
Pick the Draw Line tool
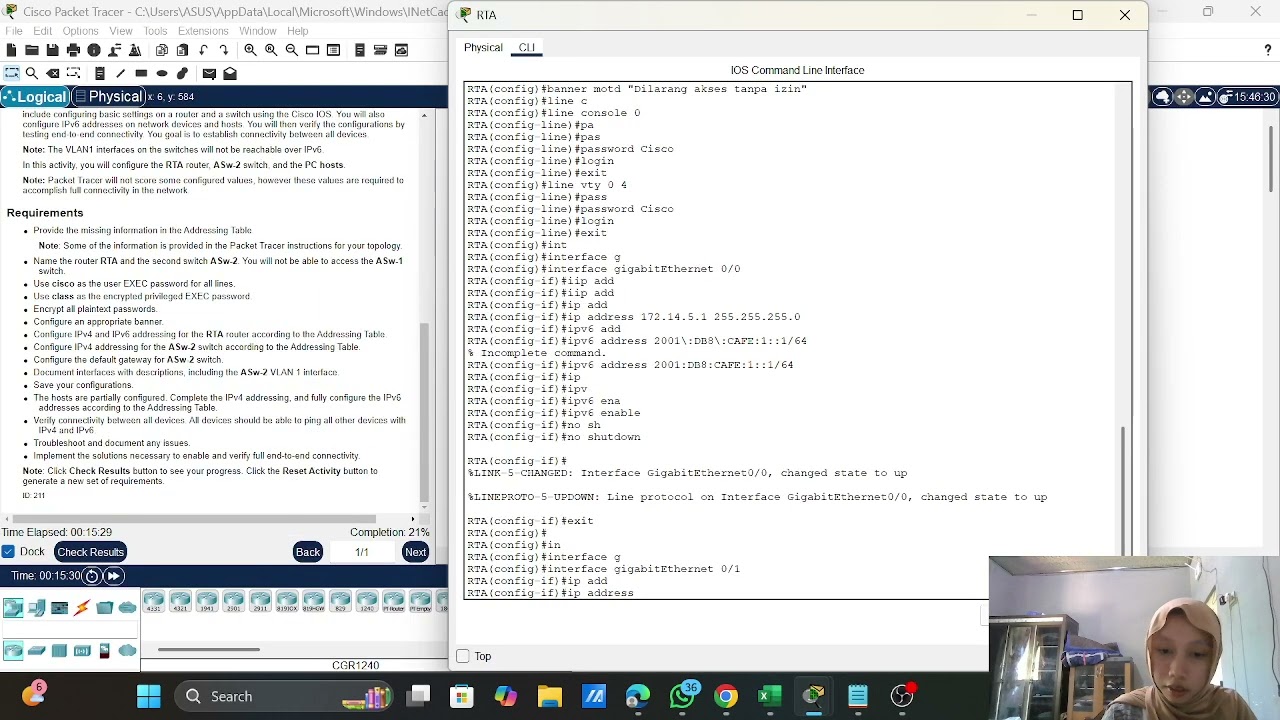pyautogui.click(x=120, y=73)
